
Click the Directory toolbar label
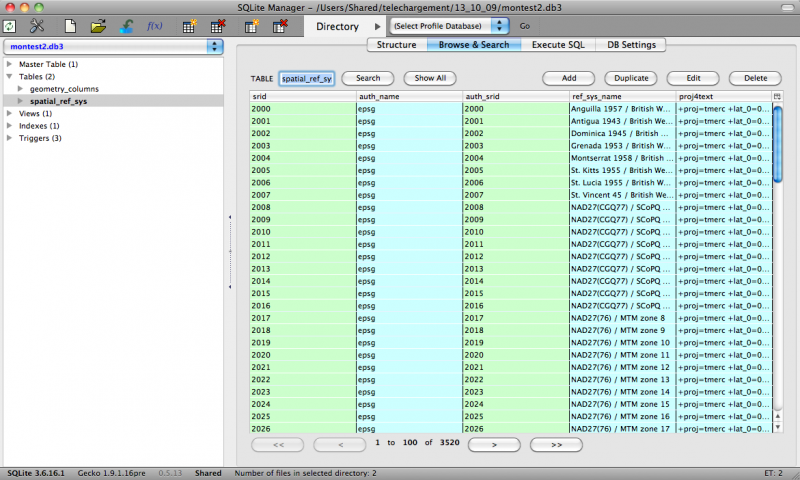coord(337,27)
